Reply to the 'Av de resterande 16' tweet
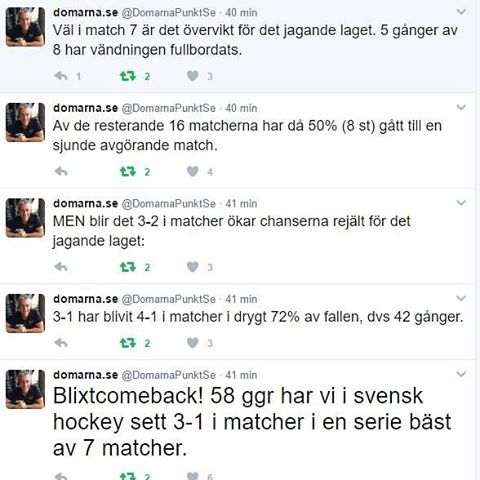This screenshot has height=480, width=480. pyautogui.click(x=61, y=172)
